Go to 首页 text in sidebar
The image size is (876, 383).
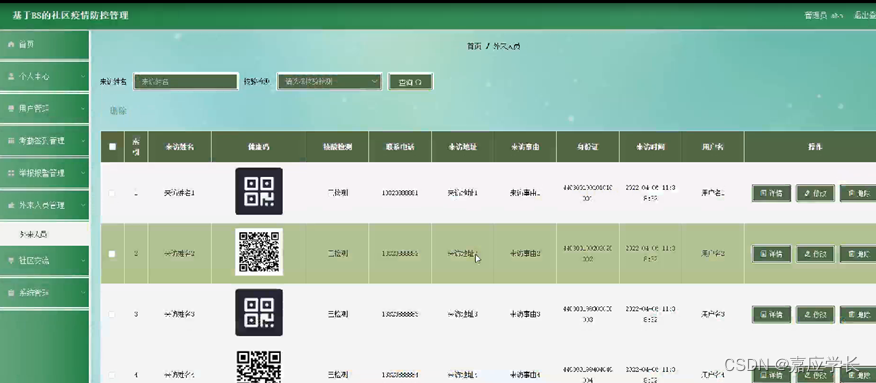tap(27, 44)
